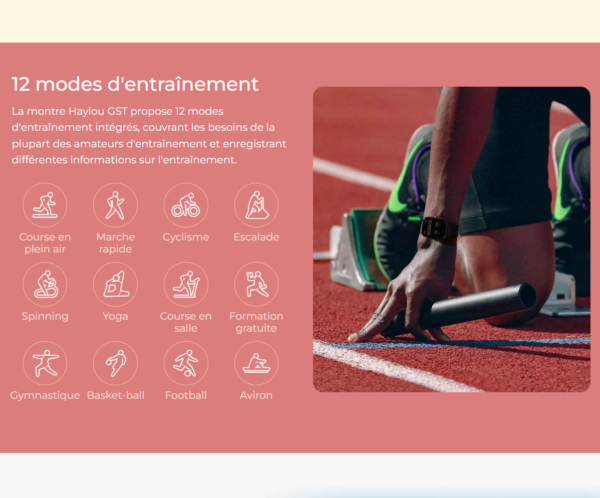This screenshot has height=498, width=600.
Task: Click the 'Marche rapide' label
Action: (x=116, y=243)
